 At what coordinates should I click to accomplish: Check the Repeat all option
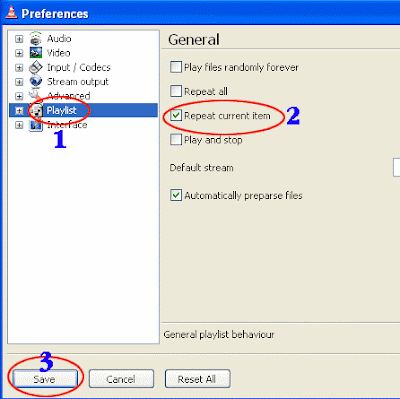pyautogui.click(x=176, y=91)
